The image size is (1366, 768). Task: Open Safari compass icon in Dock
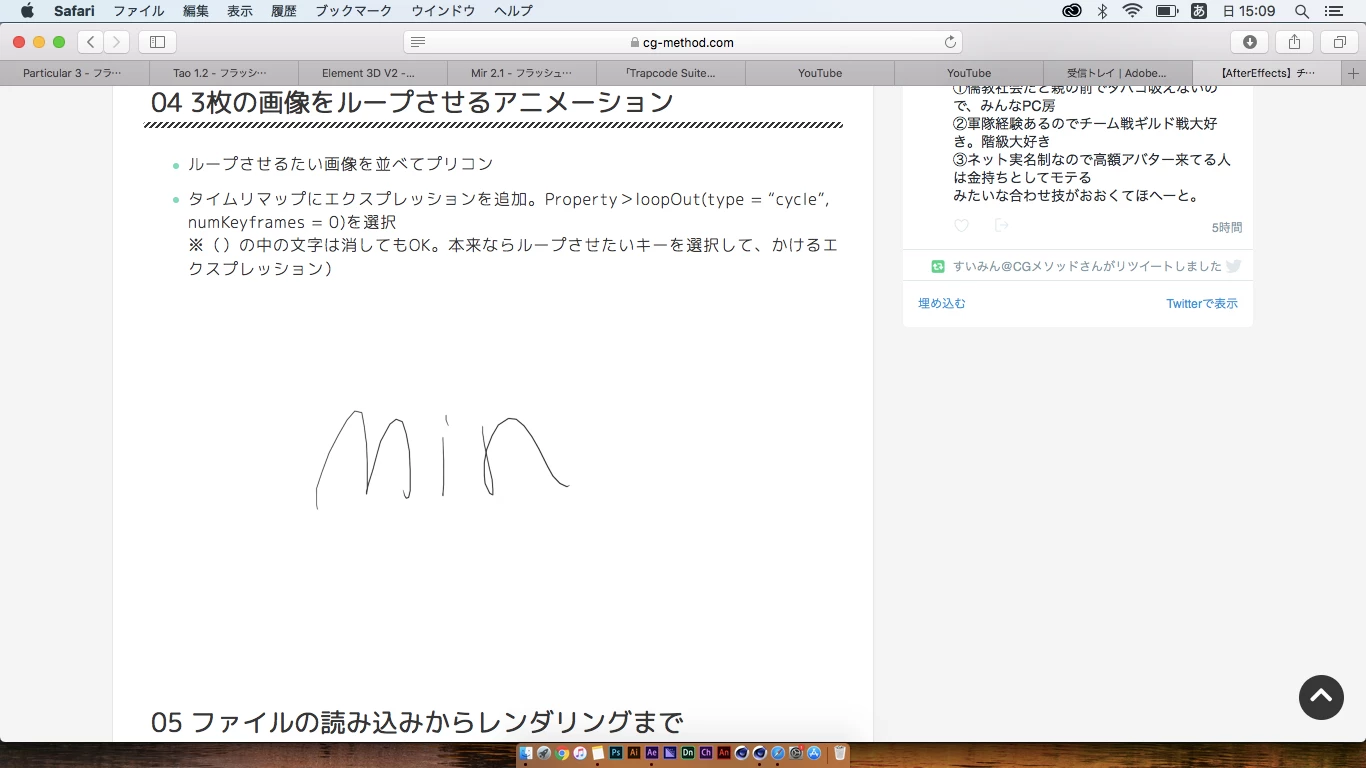778,753
